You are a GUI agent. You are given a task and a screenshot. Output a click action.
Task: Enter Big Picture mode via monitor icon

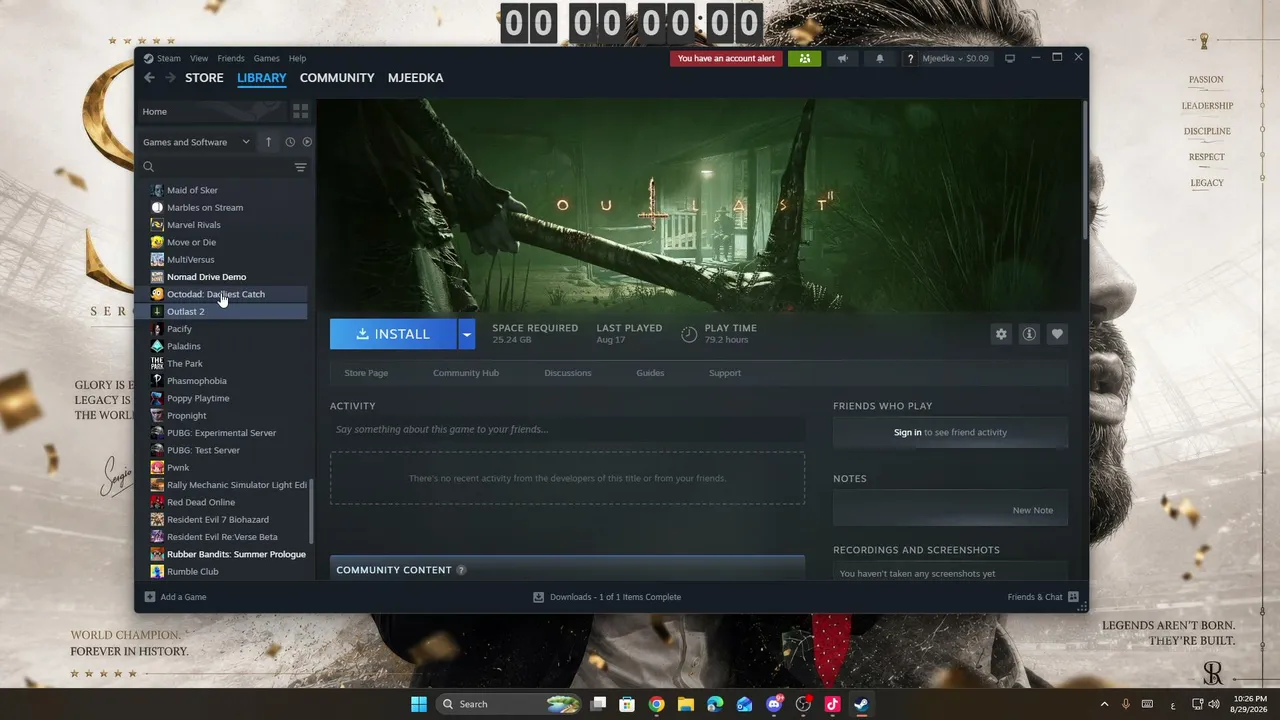pyautogui.click(x=1010, y=58)
